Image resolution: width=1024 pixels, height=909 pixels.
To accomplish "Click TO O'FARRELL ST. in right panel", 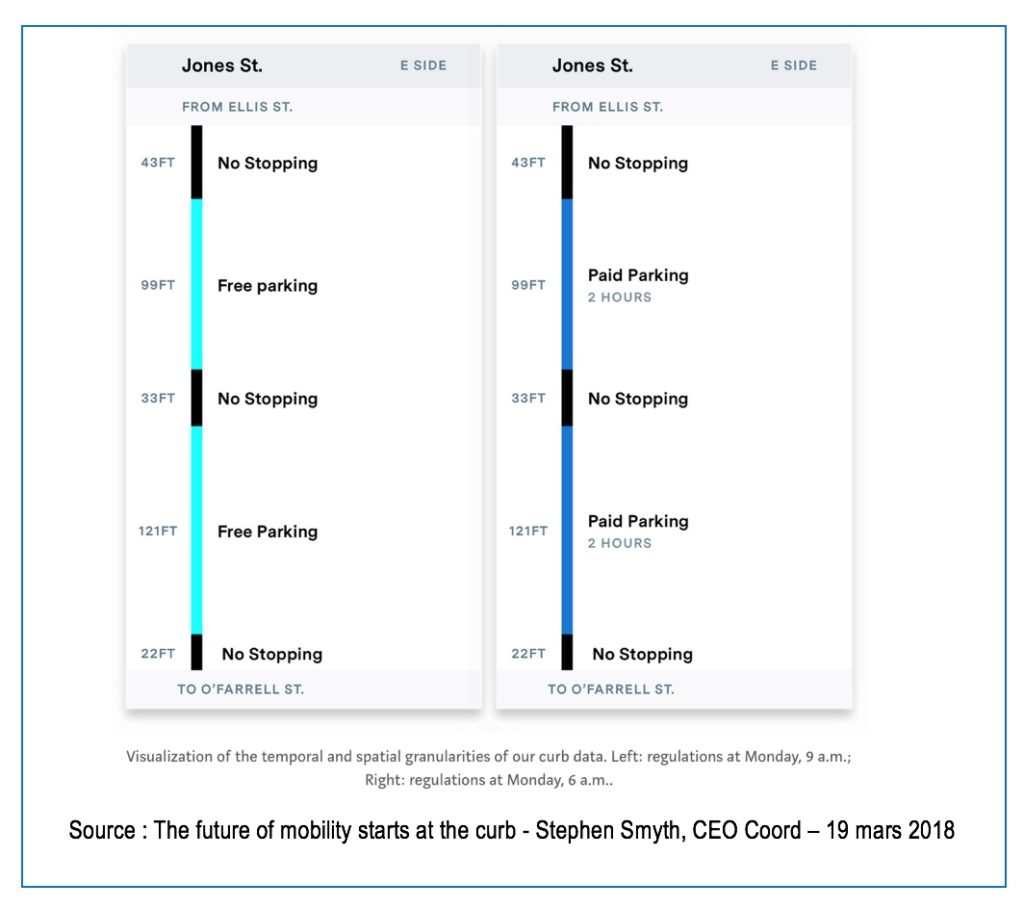I will [x=611, y=689].
